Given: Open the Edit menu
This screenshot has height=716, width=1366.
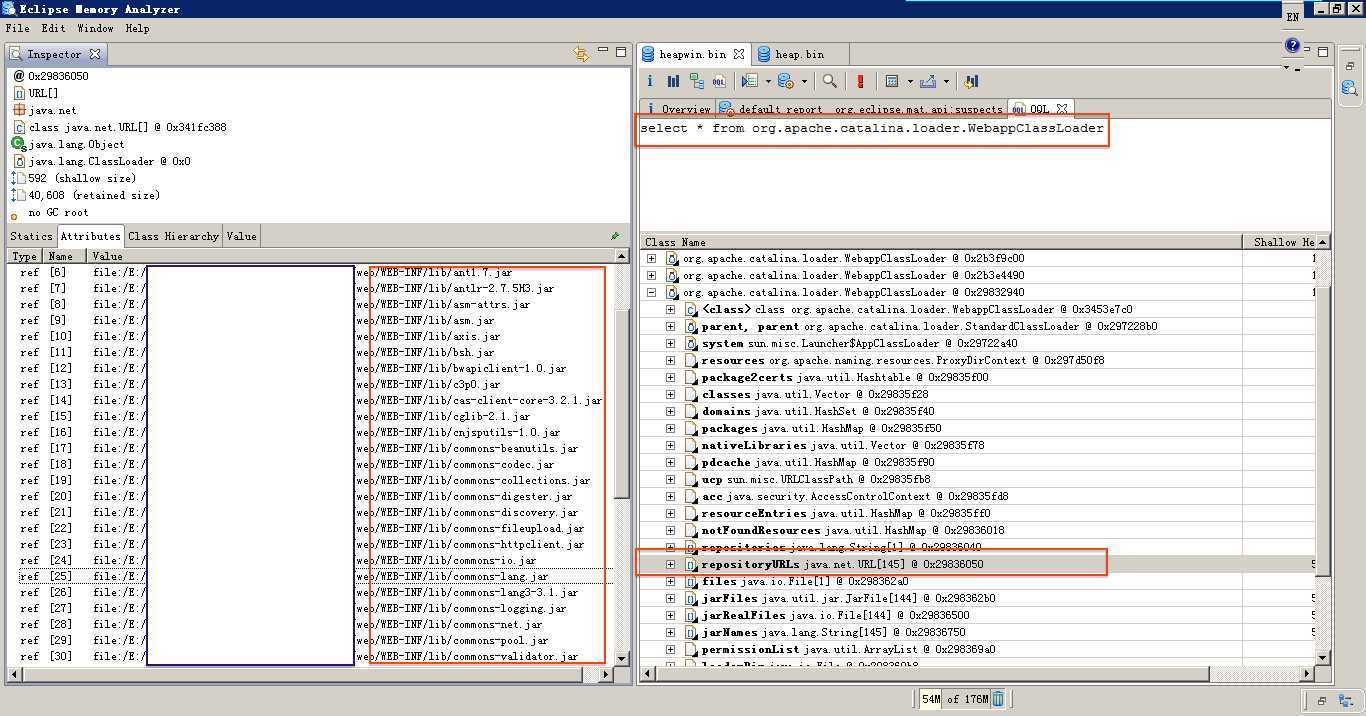Looking at the screenshot, I should click(x=53, y=28).
